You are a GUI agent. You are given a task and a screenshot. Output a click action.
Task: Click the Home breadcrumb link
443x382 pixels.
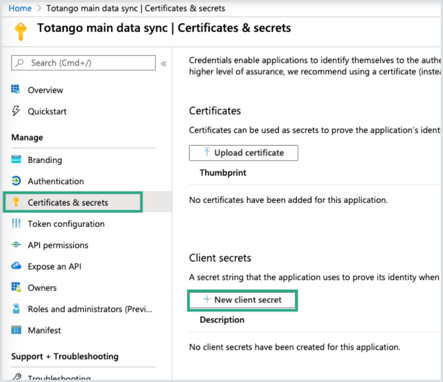coord(20,8)
